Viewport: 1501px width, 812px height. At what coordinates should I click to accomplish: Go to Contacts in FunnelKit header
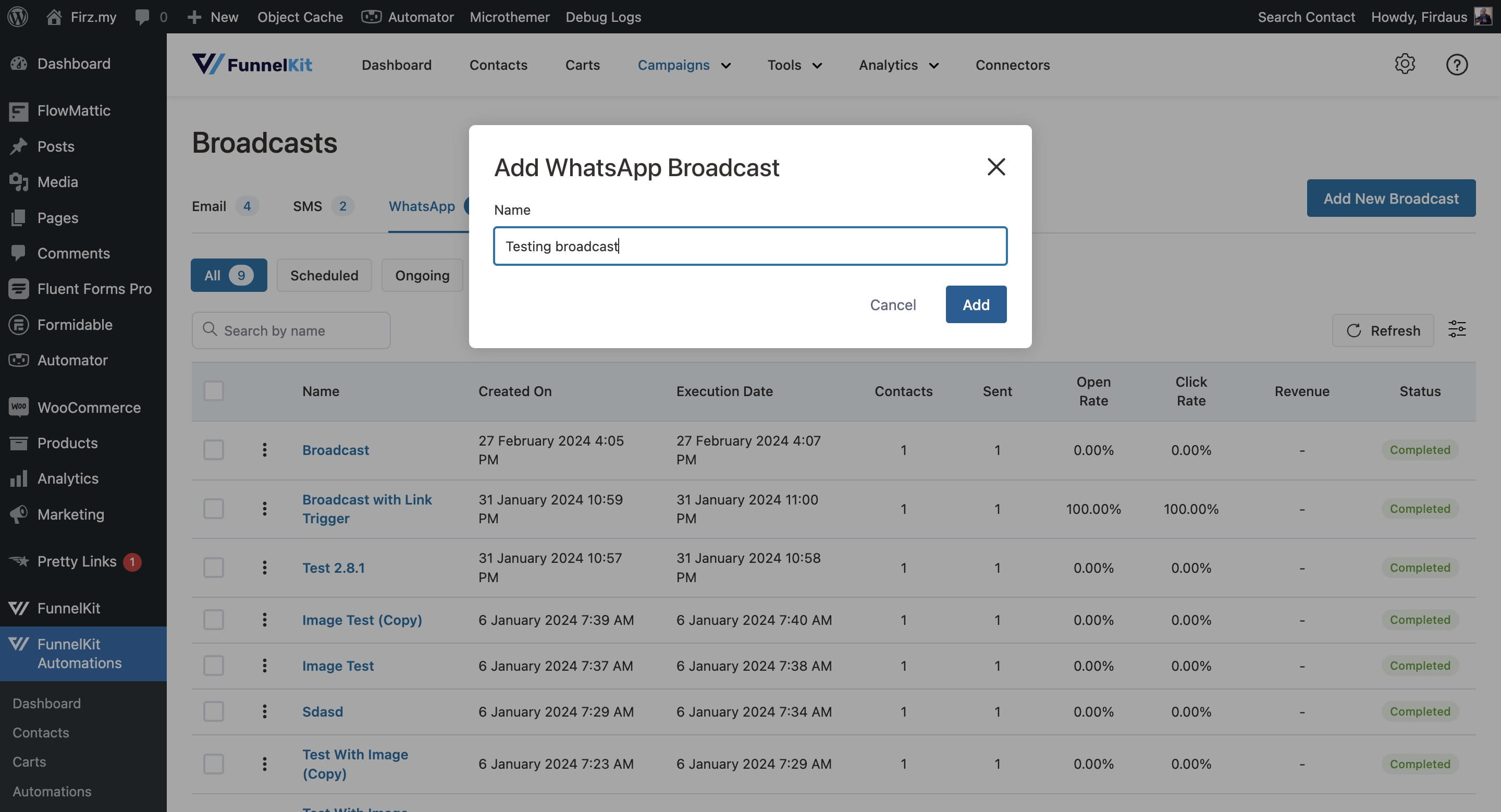click(x=498, y=65)
